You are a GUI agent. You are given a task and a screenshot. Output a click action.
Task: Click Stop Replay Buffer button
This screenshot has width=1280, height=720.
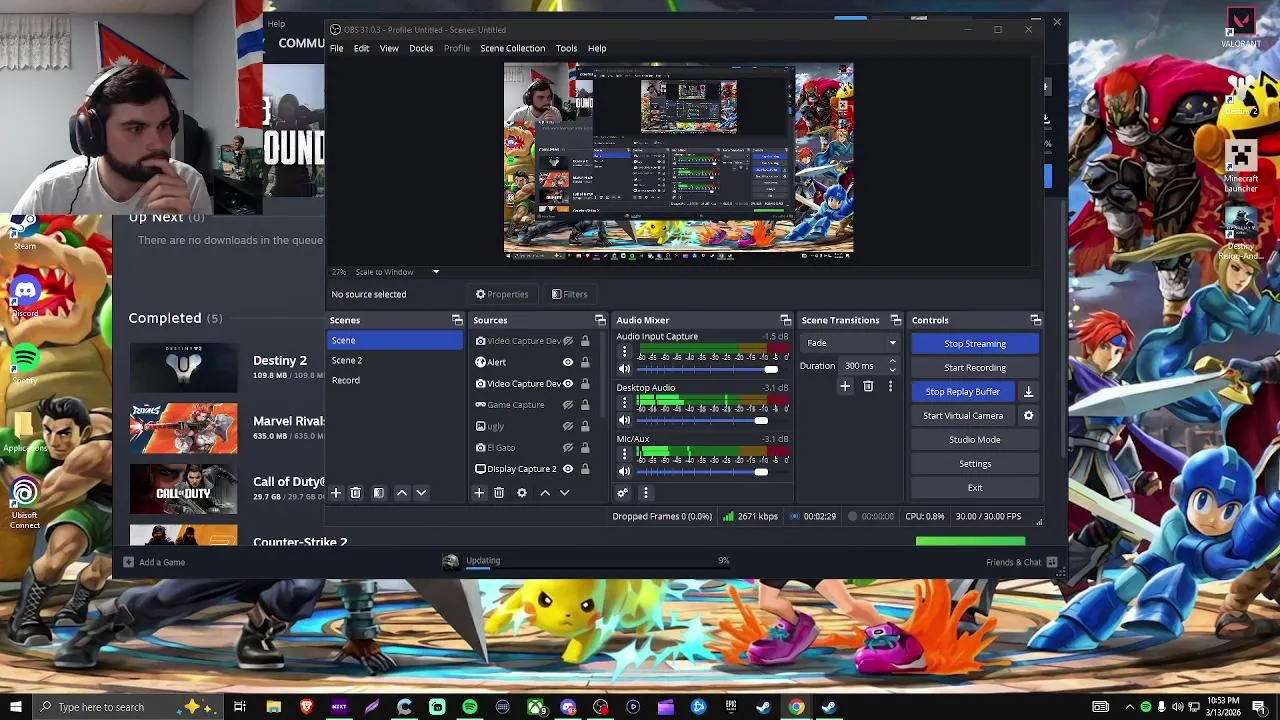pyautogui.click(x=963, y=392)
